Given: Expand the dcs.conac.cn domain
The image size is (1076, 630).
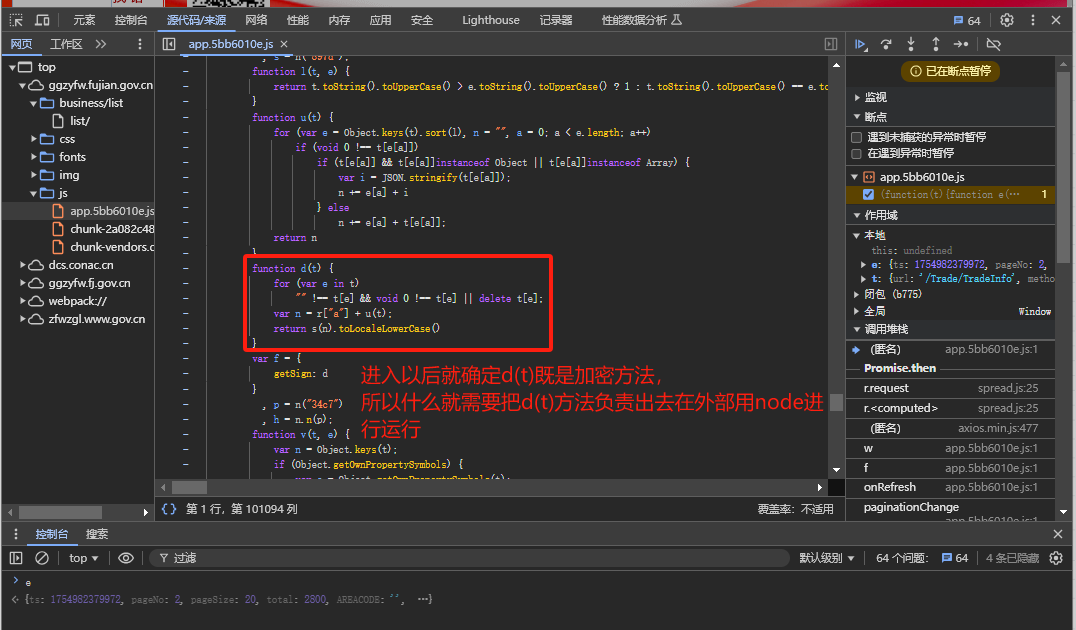Looking at the screenshot, I should 23,265.
